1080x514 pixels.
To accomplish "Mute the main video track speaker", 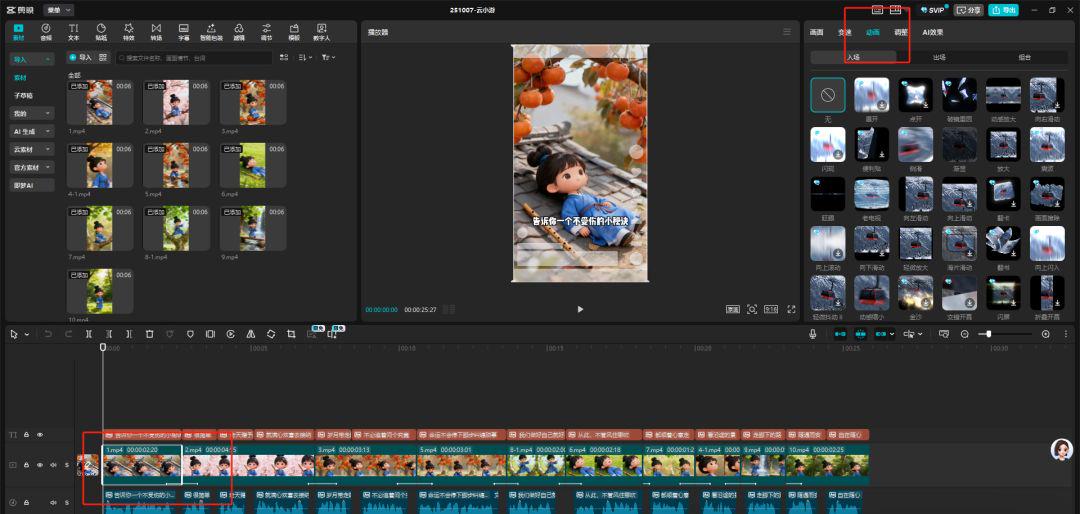I will (53, 465).
